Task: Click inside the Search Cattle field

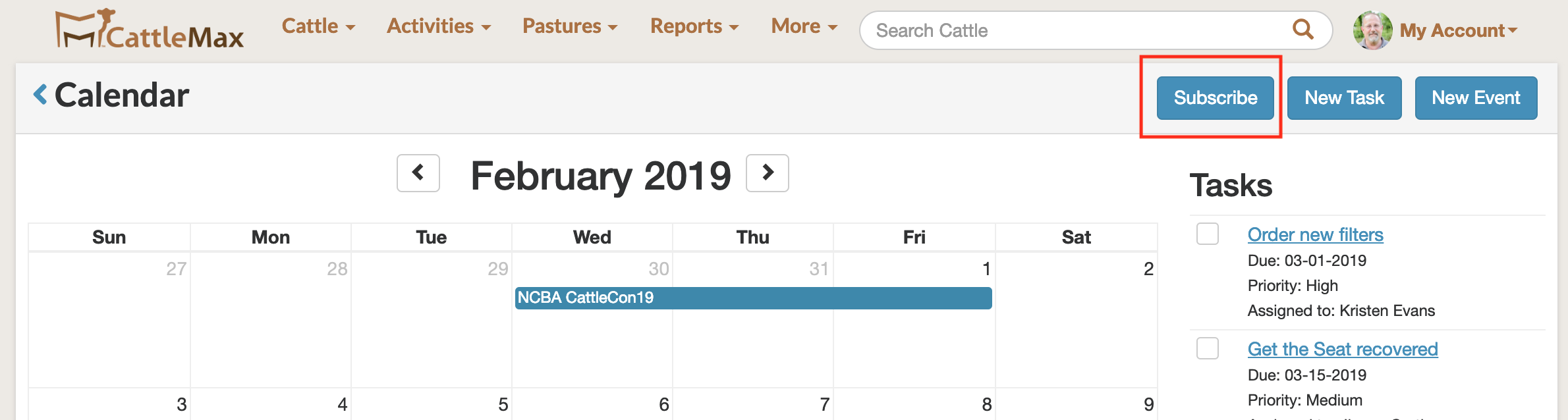Action: pyautogui.click(x=988, y=30)
